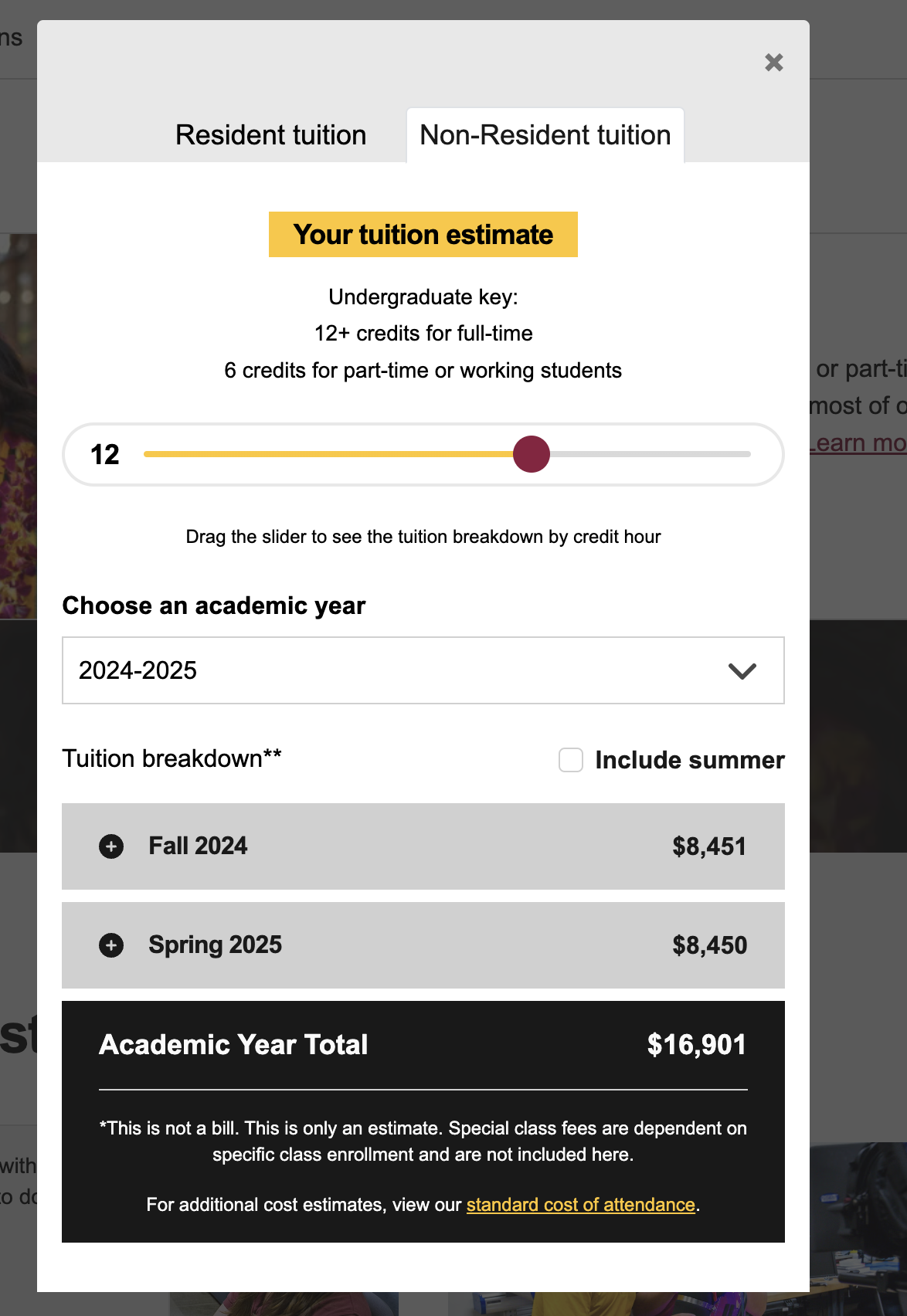This screenshot has height=1316, width=907.
Task: Select the Non-Resident tuition tab
Action: coord(545,135)
